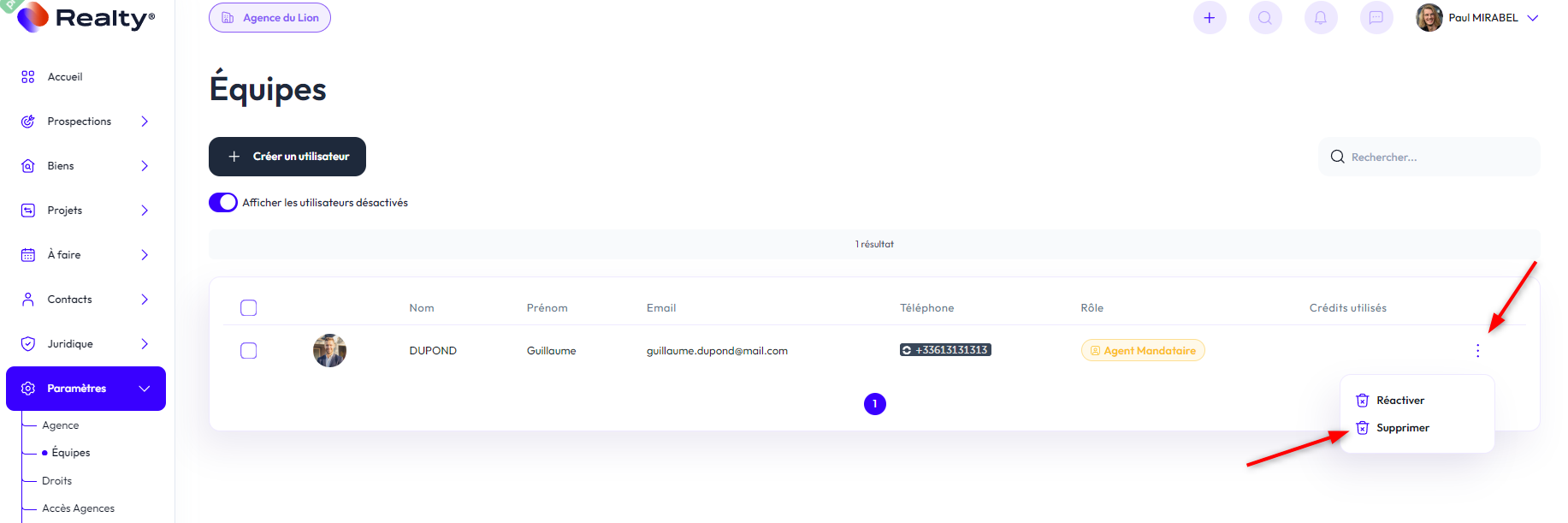Collapse the Paramètres menu
Screen dimensions: 1568x523
click(x=145, y=389)
